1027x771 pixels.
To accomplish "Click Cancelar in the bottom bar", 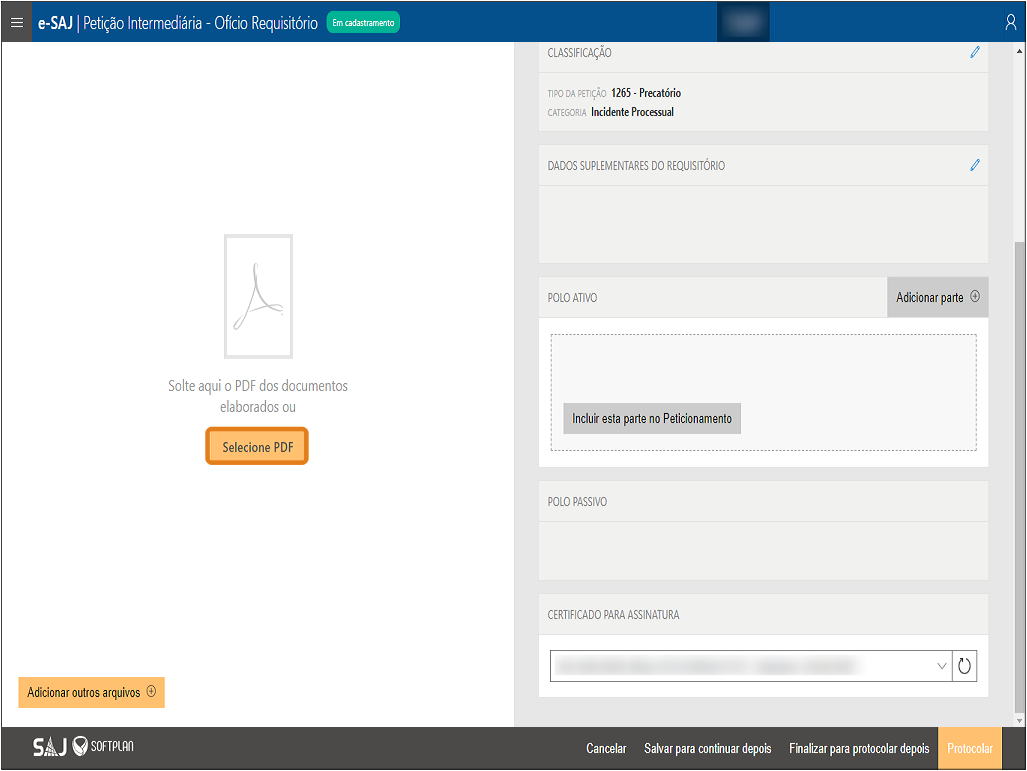I will 606,749.
